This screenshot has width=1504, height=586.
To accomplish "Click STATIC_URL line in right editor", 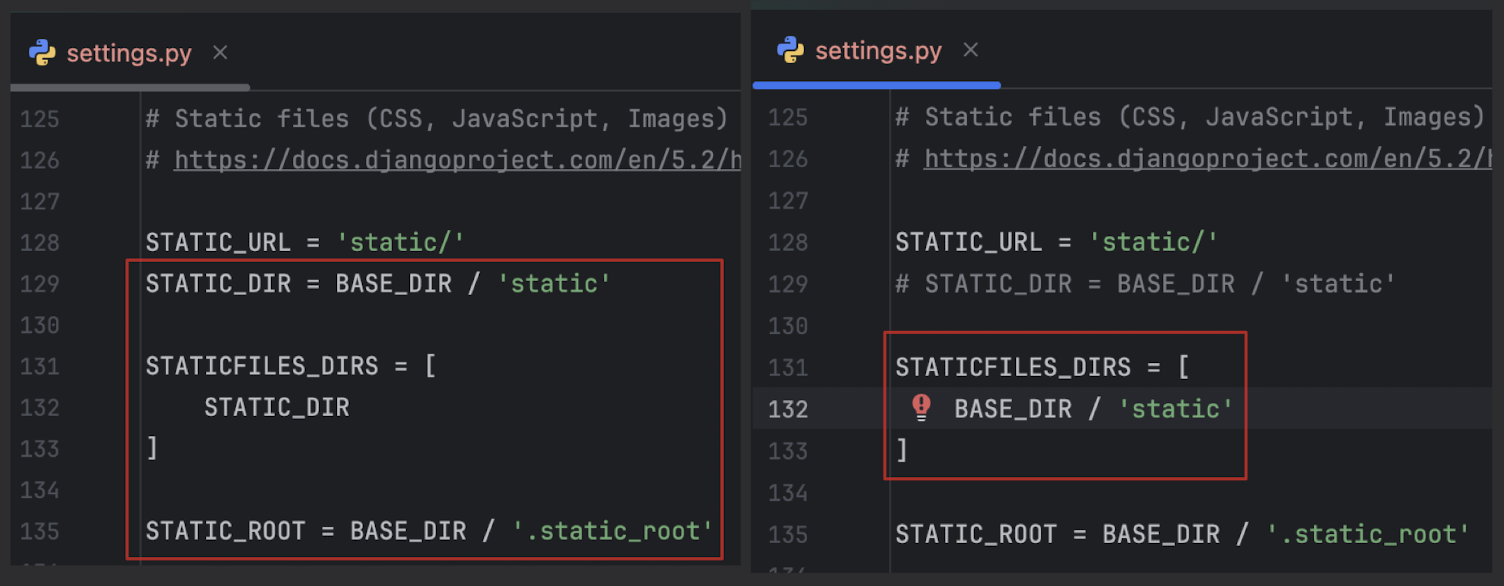I will [1057, 242].
